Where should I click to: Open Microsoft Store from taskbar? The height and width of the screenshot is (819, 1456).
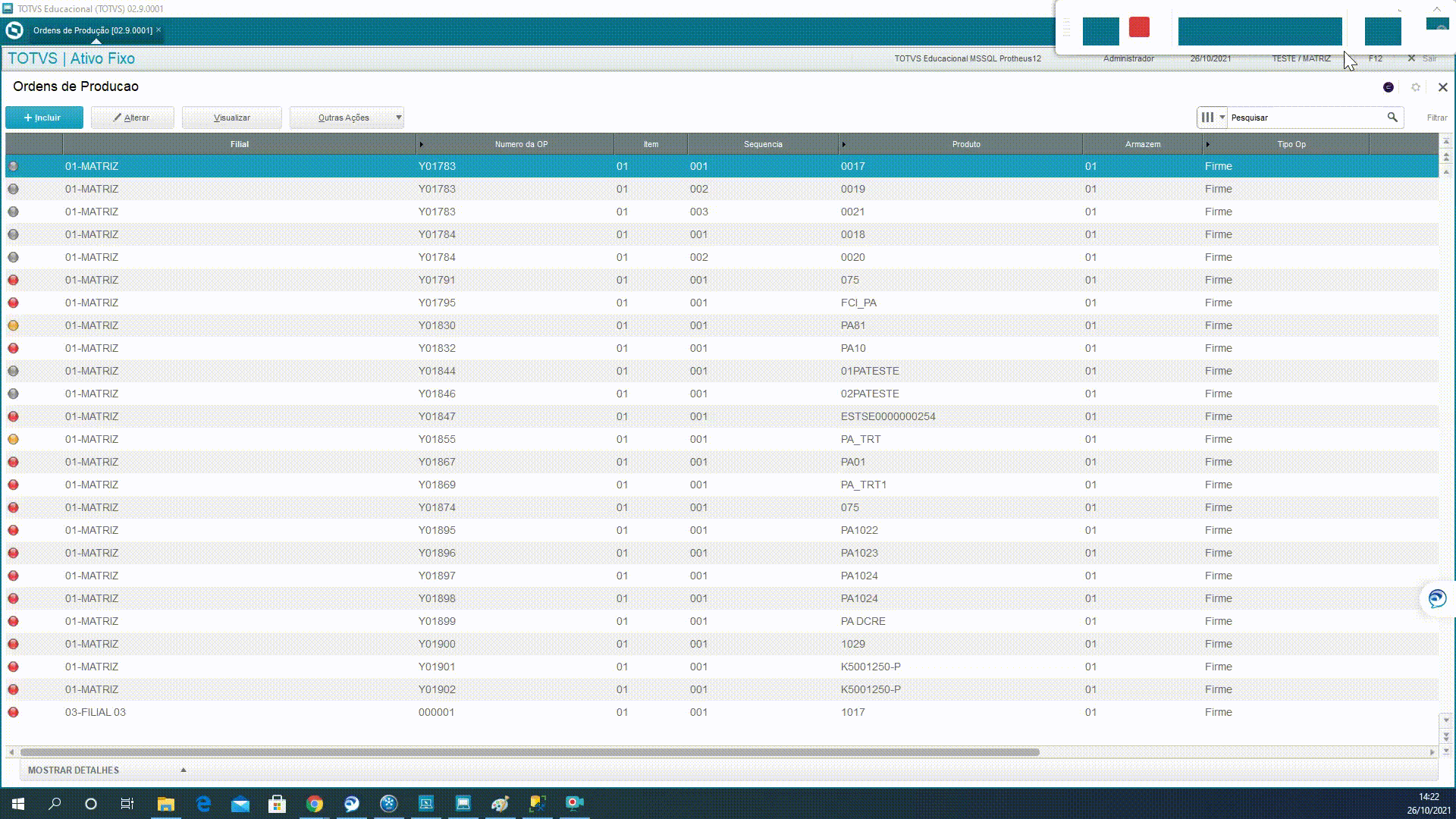[x=277, y=804]
